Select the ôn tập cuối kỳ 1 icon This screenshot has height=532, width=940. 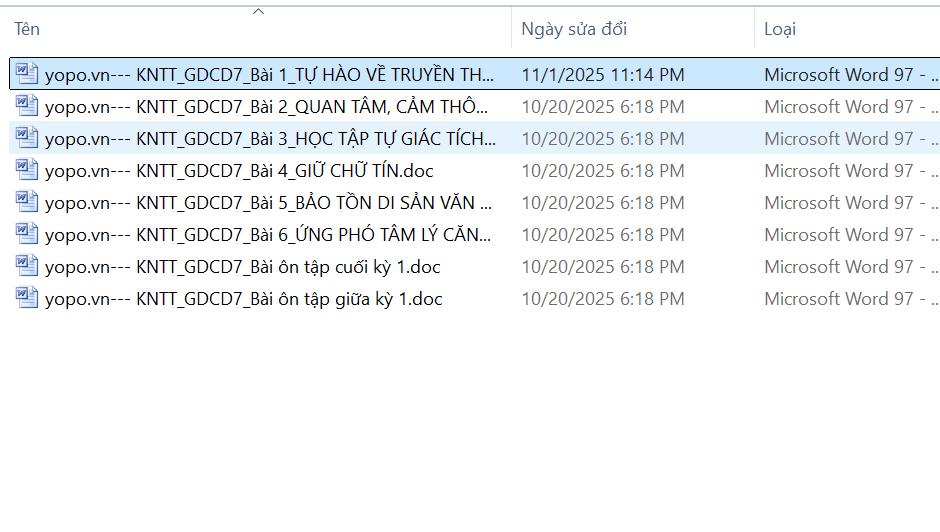point(27,266)
